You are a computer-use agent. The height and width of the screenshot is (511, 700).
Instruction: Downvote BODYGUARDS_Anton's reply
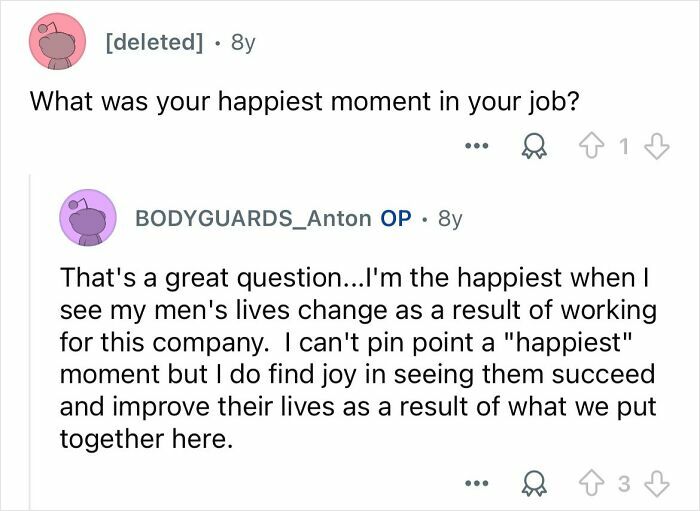click(658, 484)
